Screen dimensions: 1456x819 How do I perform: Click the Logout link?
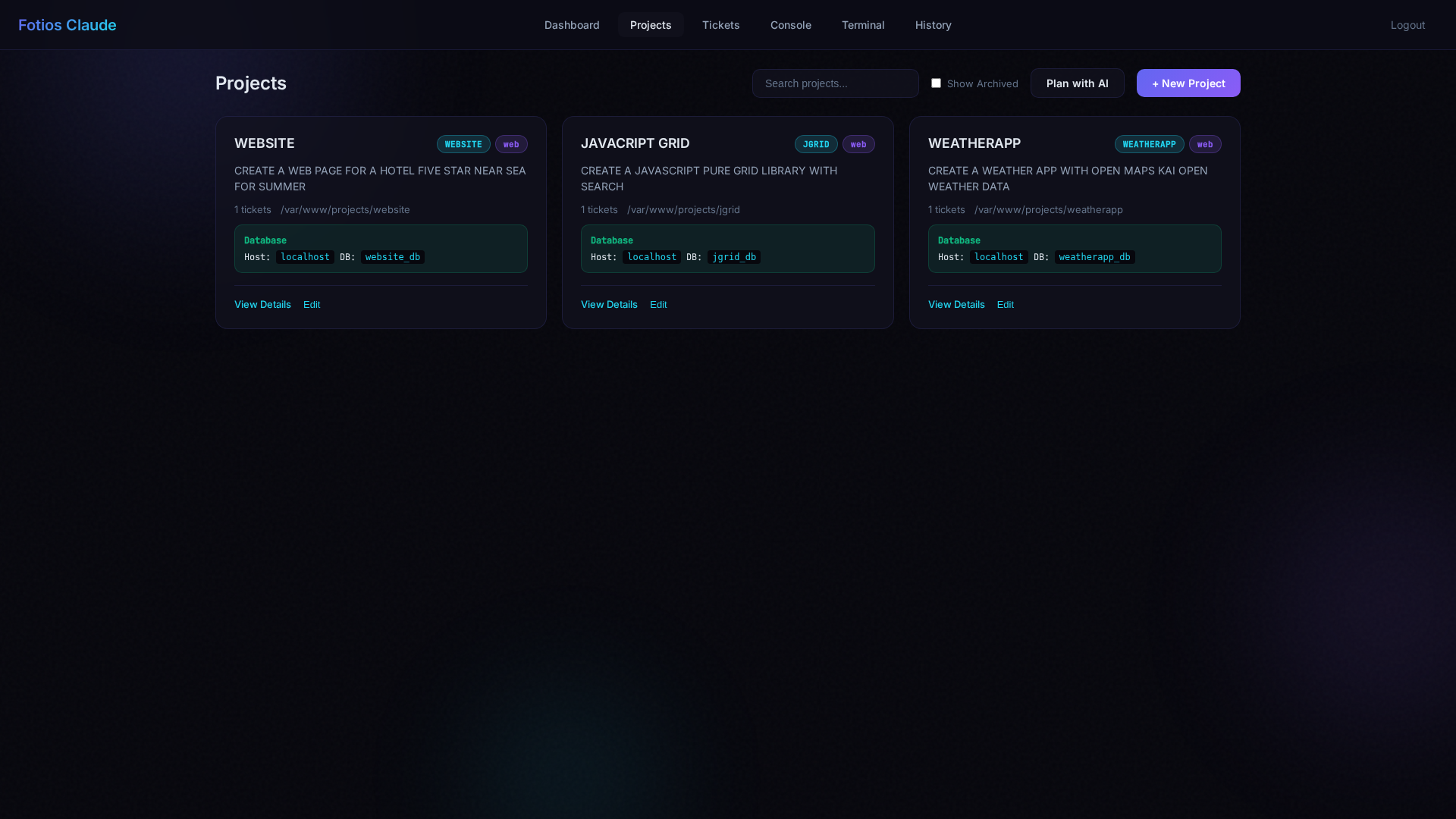click(x=1407, y=25)
